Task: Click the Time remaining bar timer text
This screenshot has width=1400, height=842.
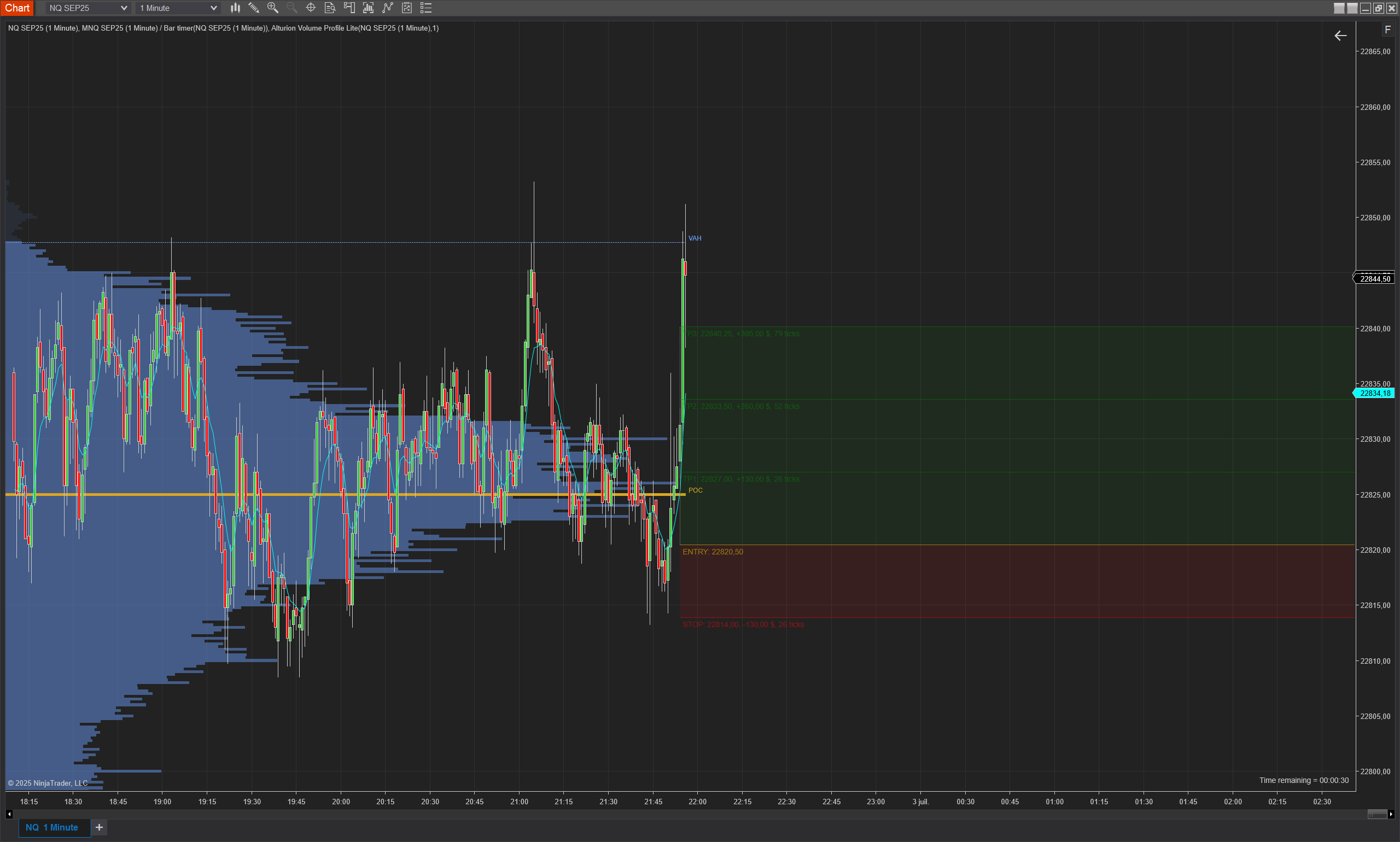Action: click(1304, 780)
